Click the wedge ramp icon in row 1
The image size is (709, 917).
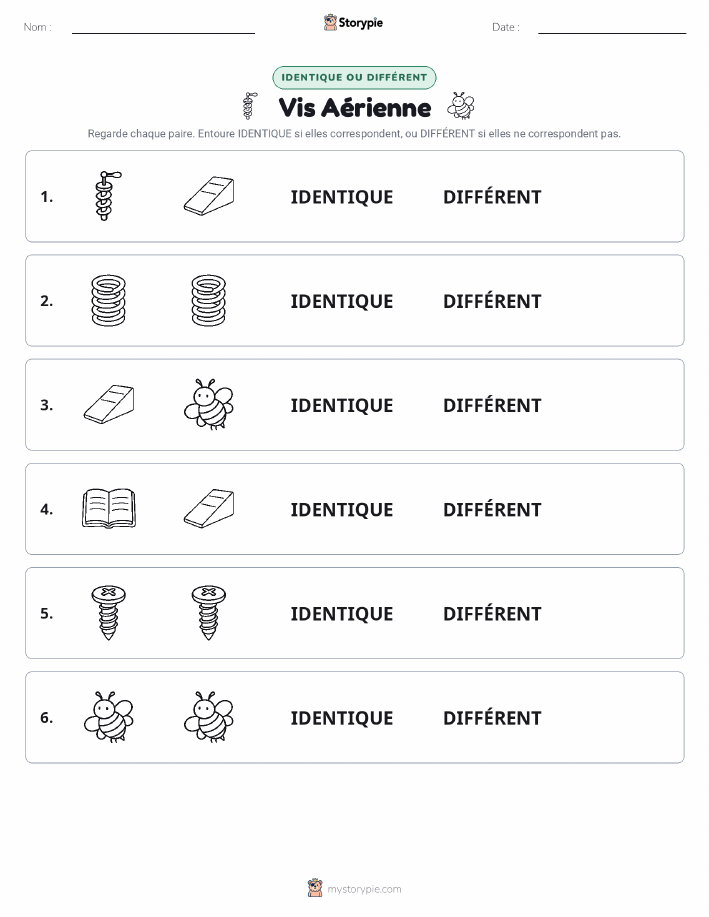[x=209, y=196]
